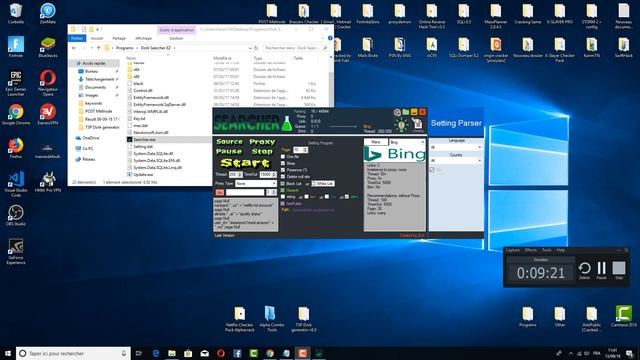Toggle the string checkbox in Searcher

[x=283, y=197]
